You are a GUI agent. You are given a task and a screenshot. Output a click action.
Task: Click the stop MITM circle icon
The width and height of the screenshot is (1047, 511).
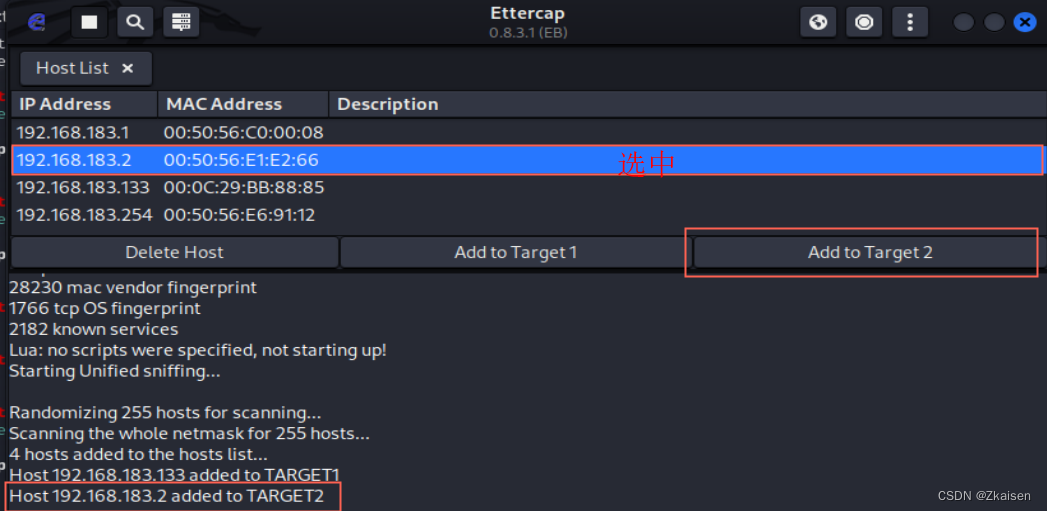click(864, 22)
